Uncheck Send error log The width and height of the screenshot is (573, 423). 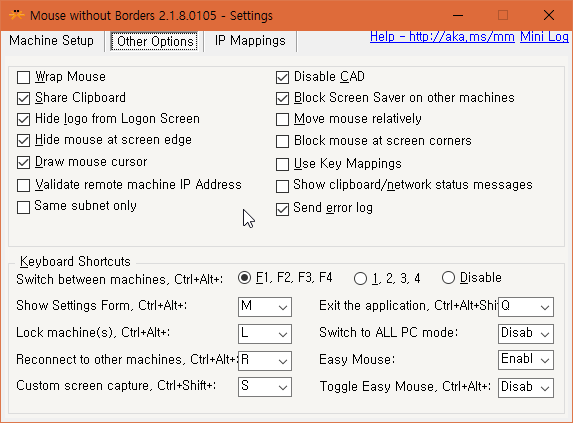pos(282,209)
